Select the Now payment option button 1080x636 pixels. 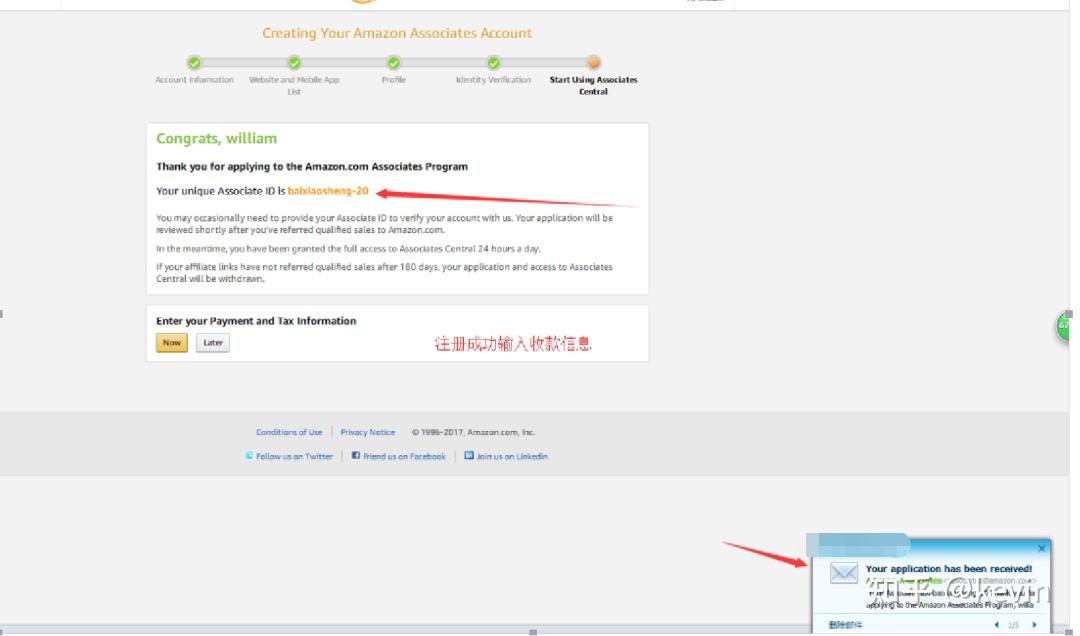pyautogui.click(x=171, y=342)
